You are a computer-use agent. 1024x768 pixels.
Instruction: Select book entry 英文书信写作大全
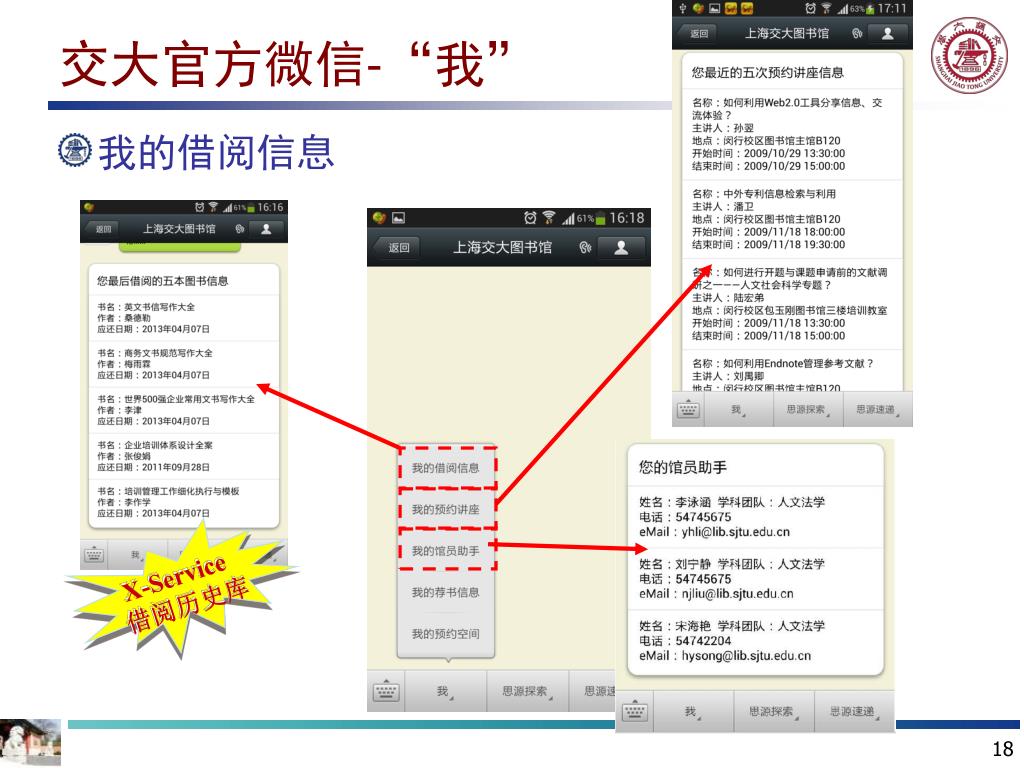click(x=184, y=318)
